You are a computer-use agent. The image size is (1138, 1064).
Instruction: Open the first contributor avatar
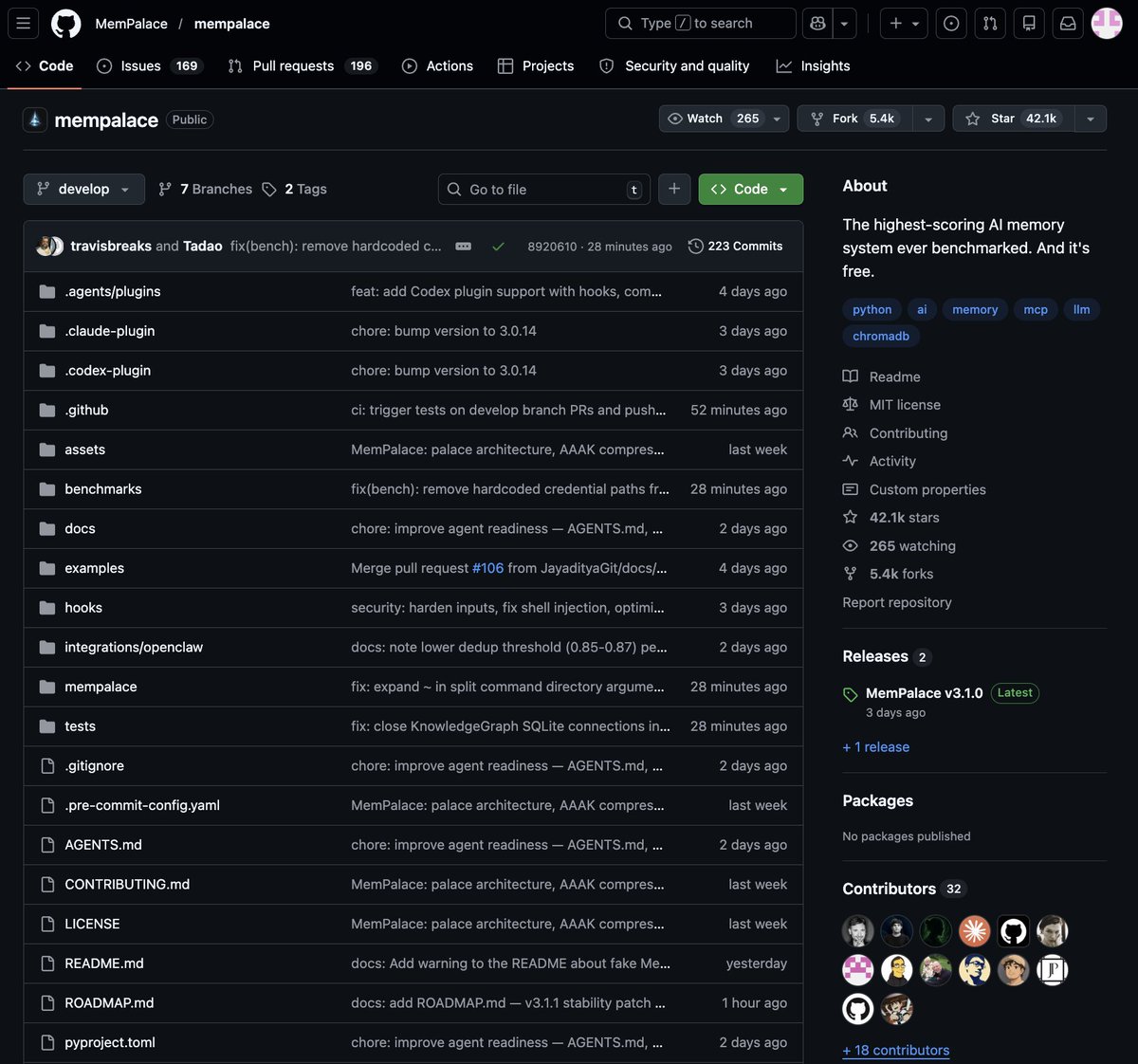tap(858, 931)
